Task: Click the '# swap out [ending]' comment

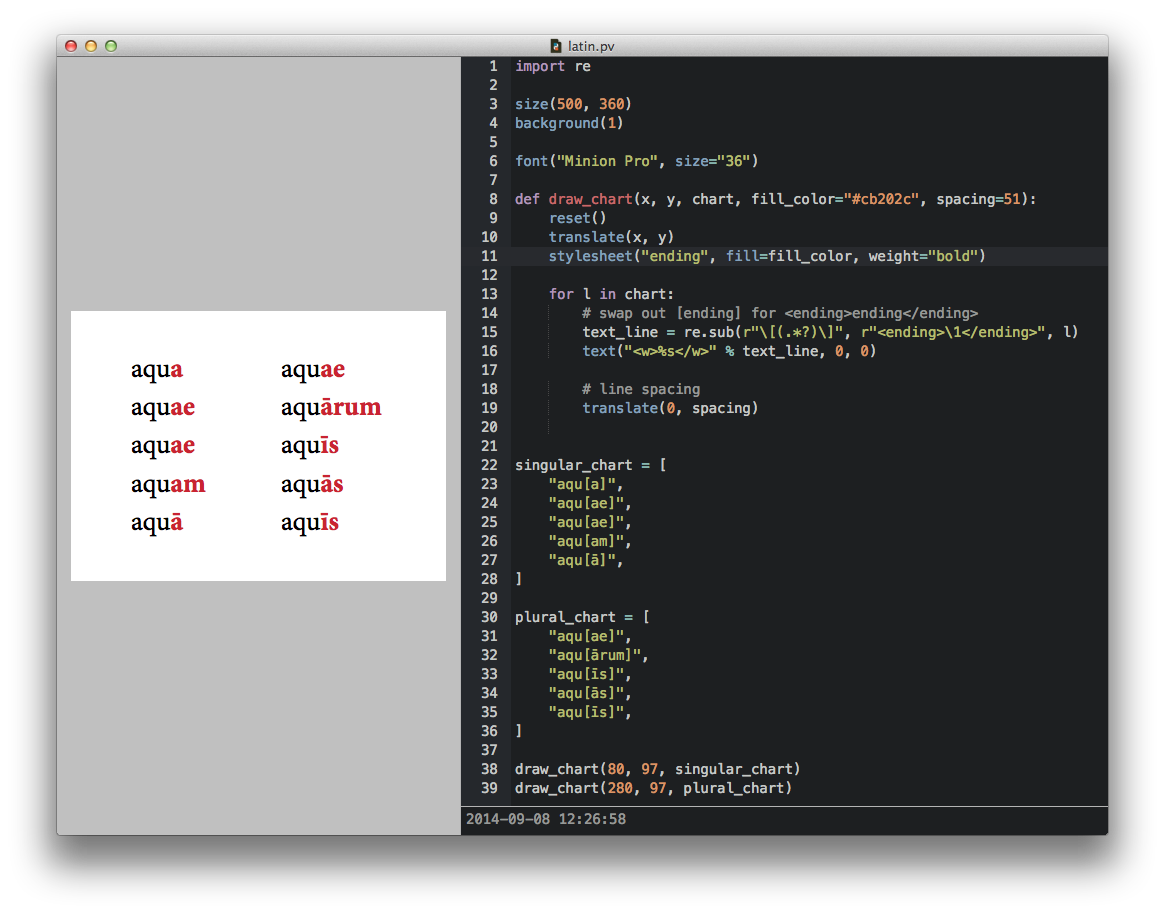Action: click(780, 314)
